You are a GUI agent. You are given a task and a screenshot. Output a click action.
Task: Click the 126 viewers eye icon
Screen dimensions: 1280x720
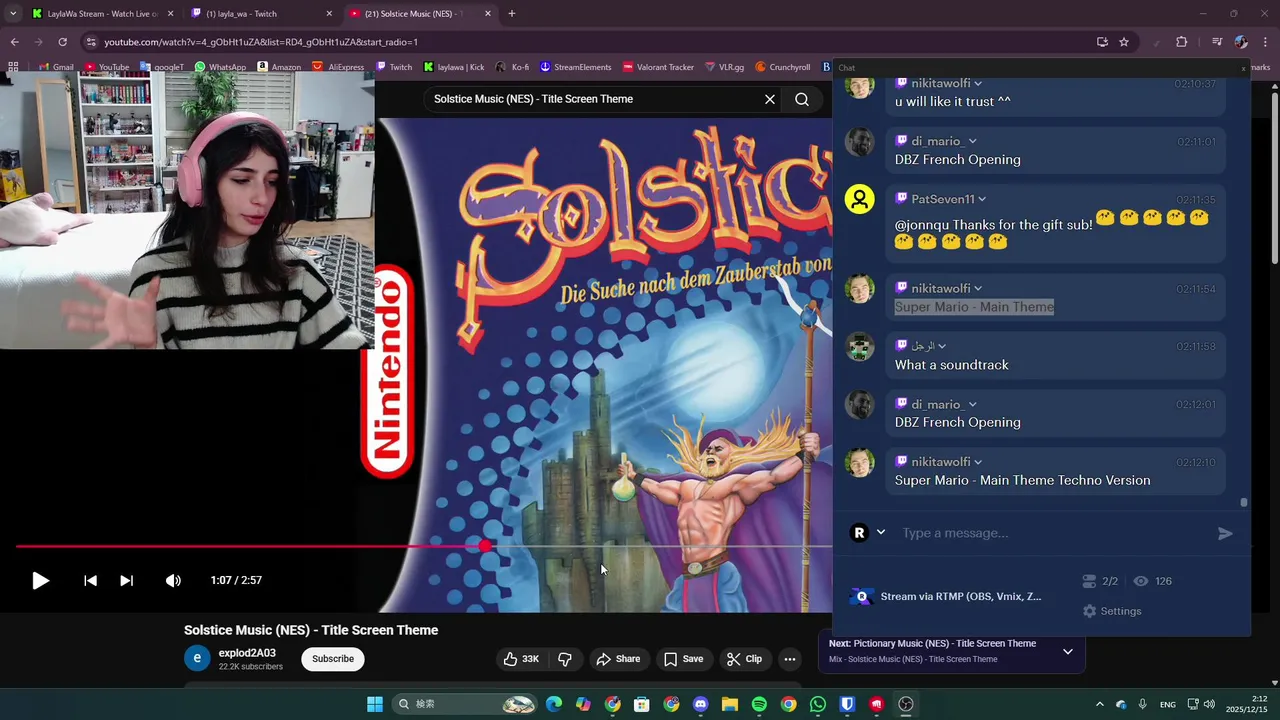click(x=1140, y=581)
